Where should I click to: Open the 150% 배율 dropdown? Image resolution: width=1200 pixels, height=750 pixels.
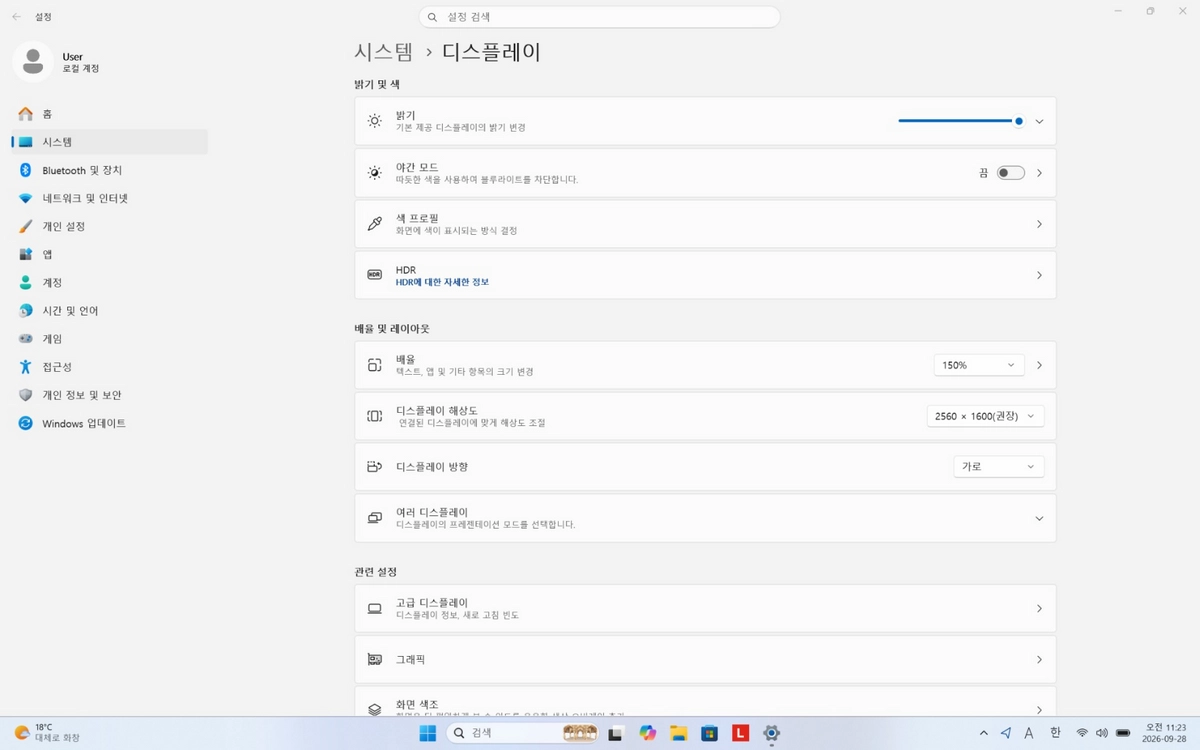[979, 365]
